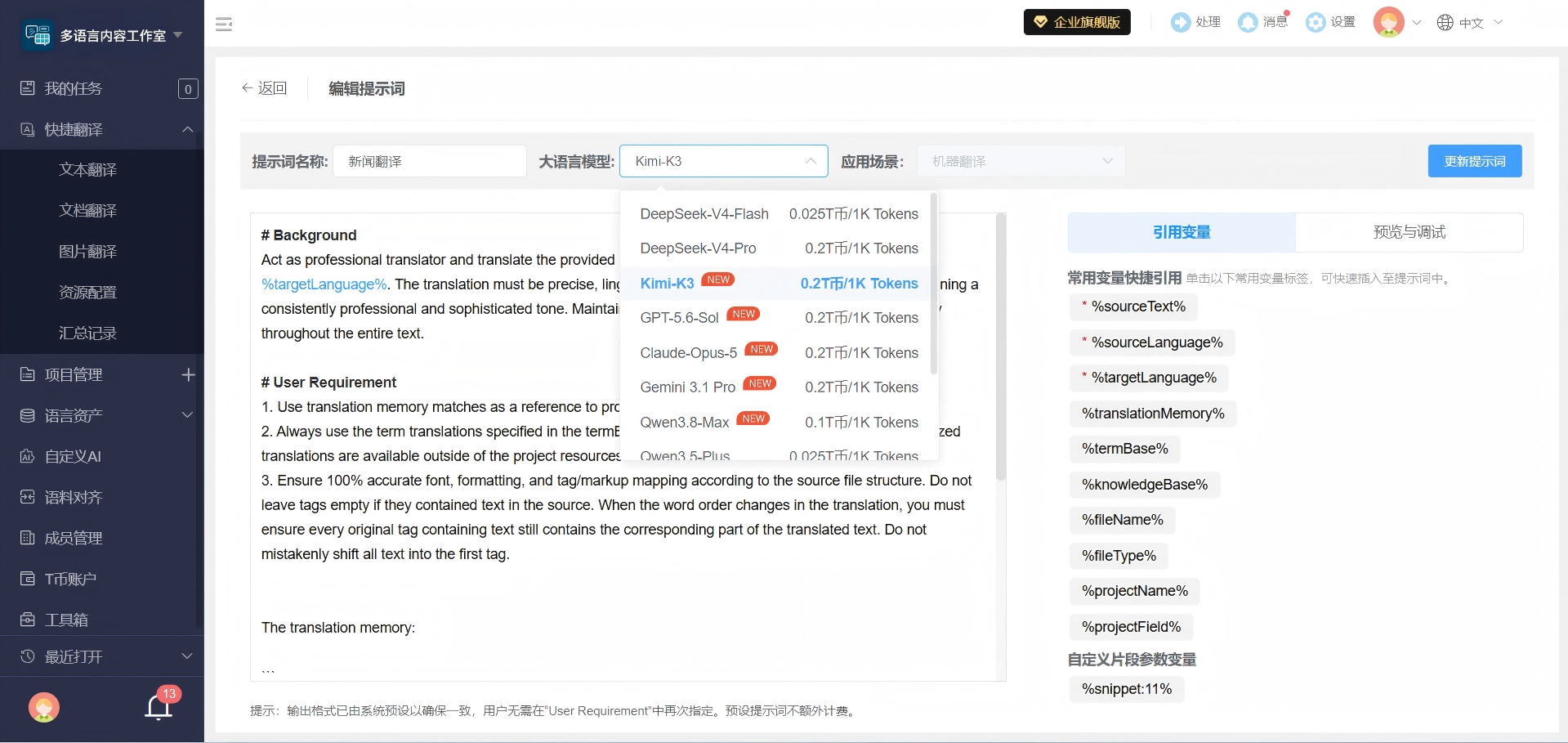Open 资源配置 in the sidebar

(88, 293)
